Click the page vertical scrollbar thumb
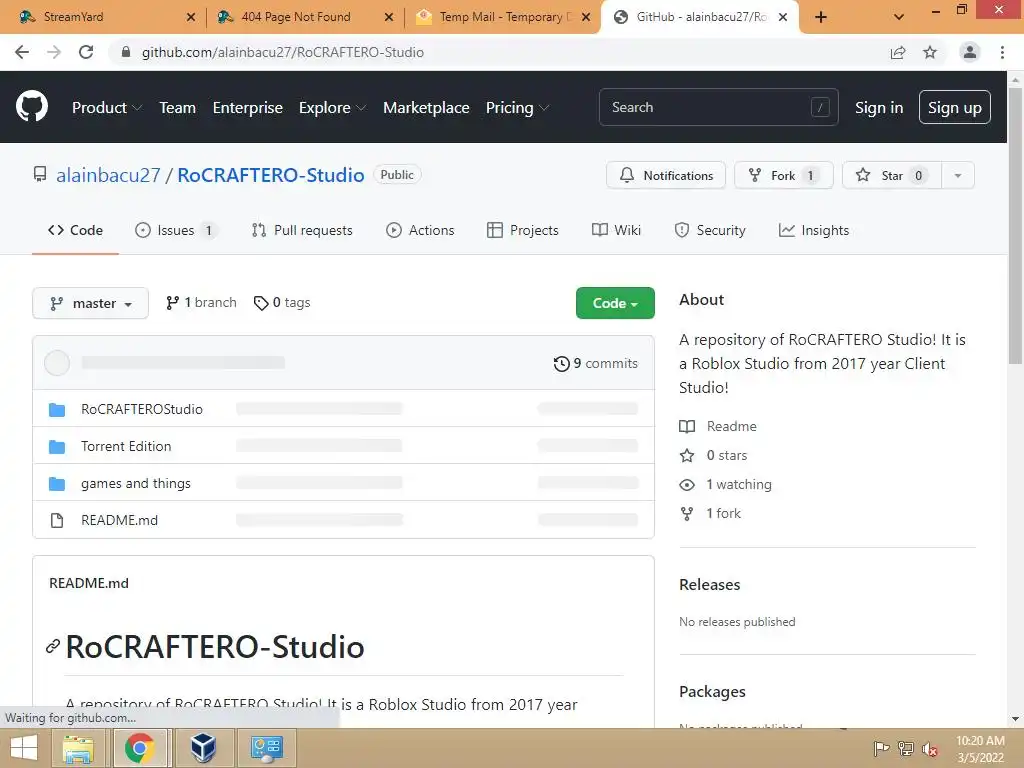 1015,225
